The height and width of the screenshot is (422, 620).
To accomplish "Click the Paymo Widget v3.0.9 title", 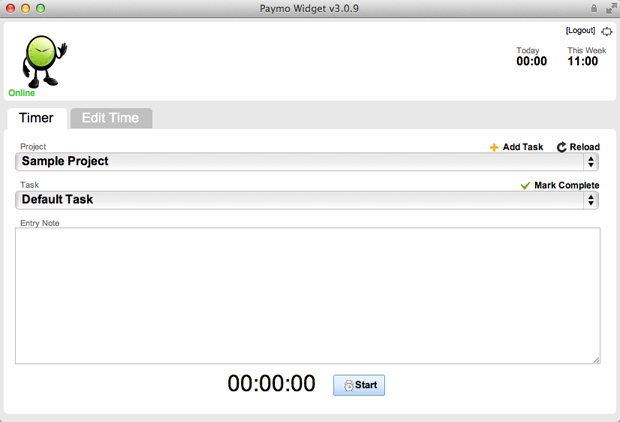I will 309,8.
